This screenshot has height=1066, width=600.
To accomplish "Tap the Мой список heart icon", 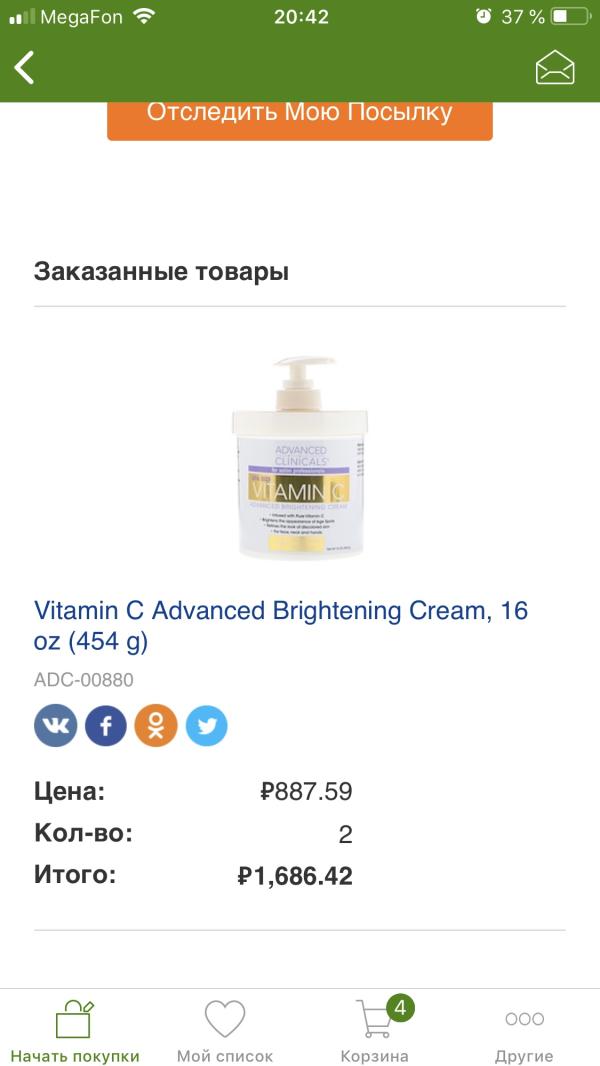I will tap(225, 1019).
